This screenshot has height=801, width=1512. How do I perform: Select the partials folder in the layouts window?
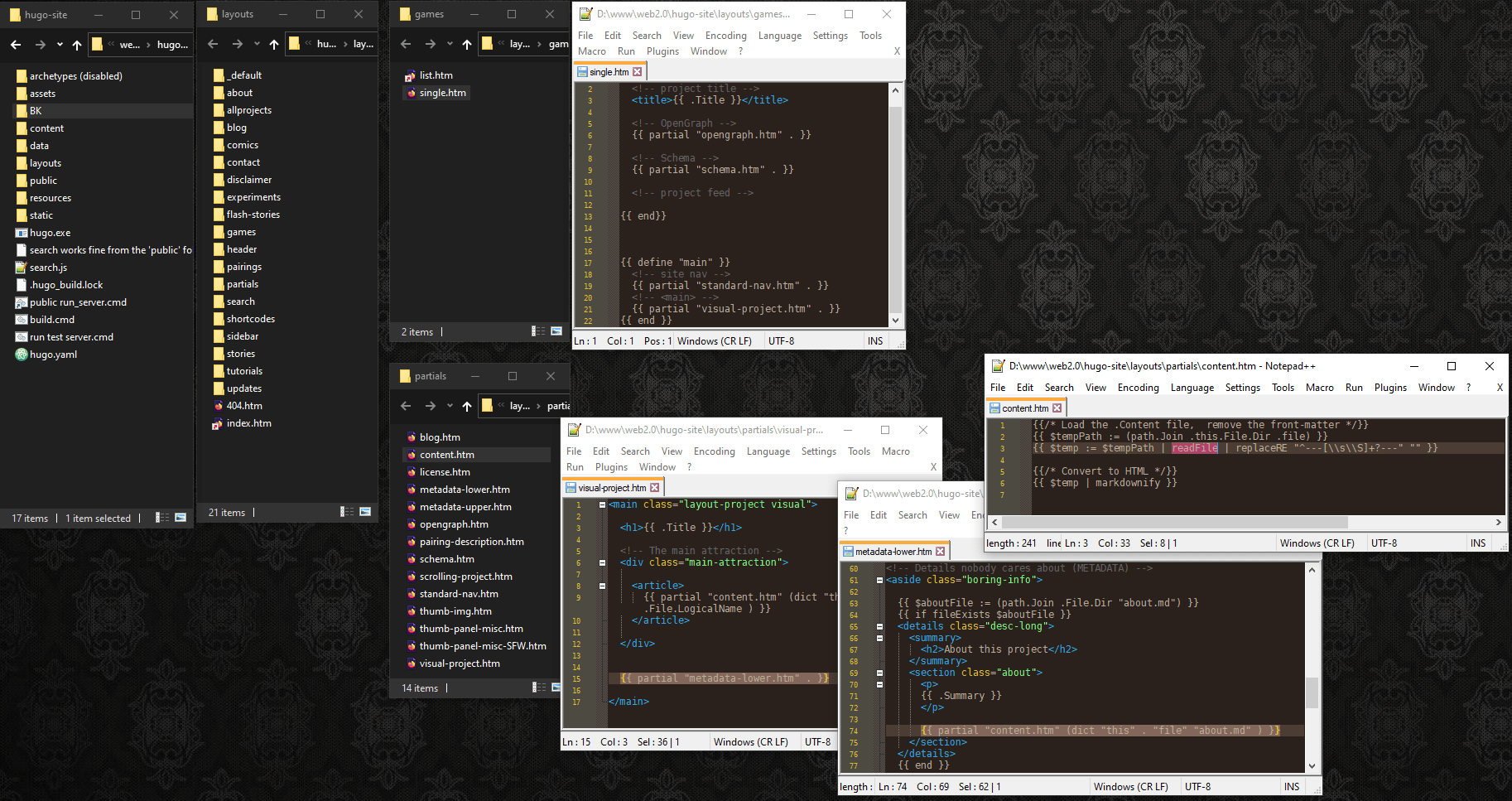coord(242,284)
